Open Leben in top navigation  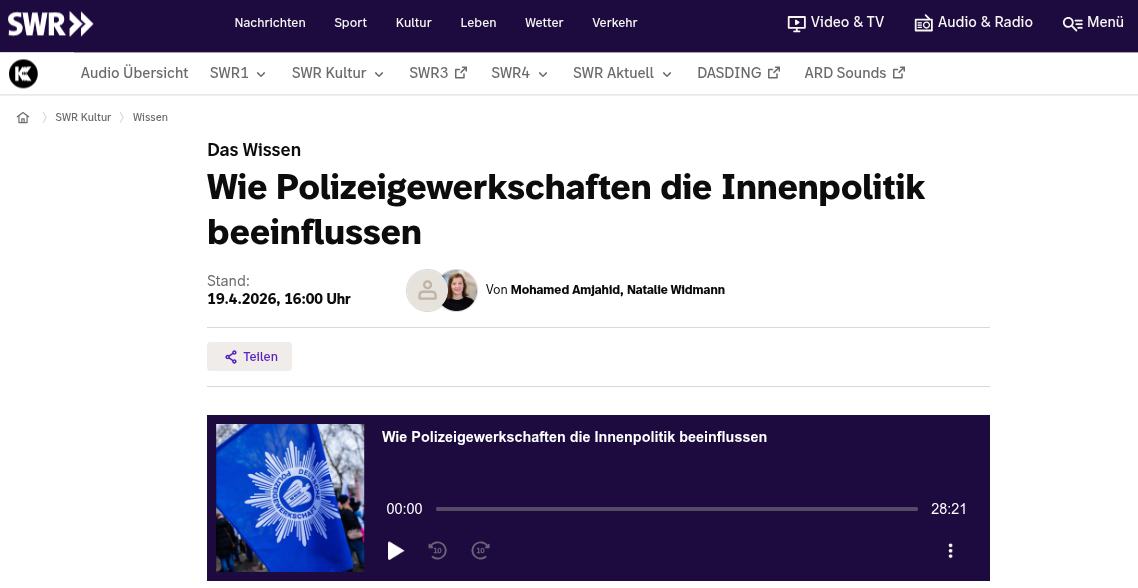pyautogui.click(x=478, y=23)
